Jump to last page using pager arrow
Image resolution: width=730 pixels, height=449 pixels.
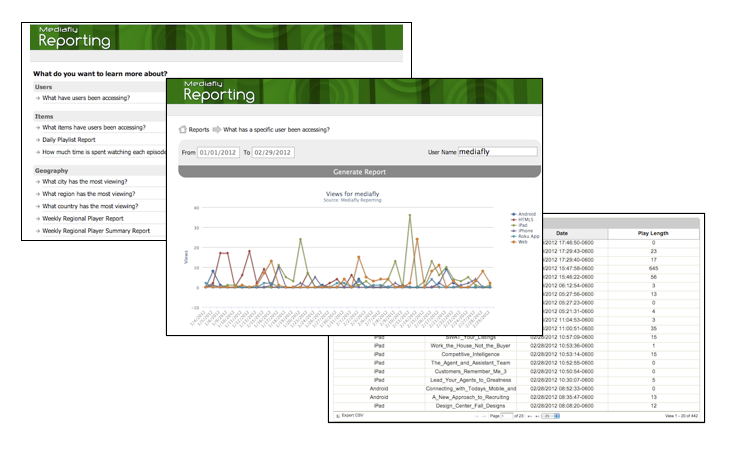coord(537,416)
